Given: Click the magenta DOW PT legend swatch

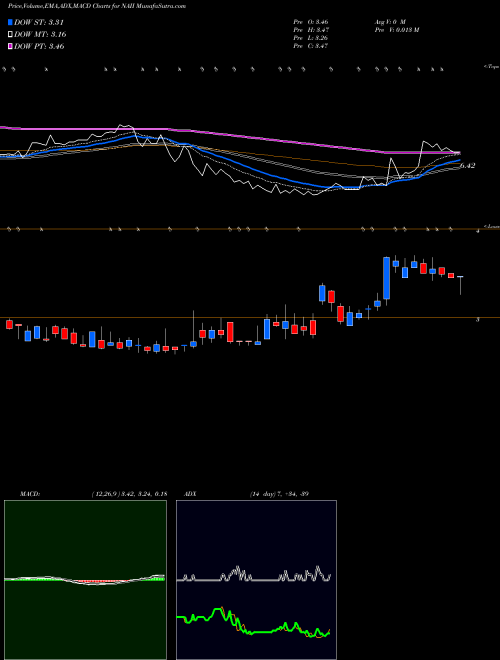Looking at the screenshot, I should (10, 46).
